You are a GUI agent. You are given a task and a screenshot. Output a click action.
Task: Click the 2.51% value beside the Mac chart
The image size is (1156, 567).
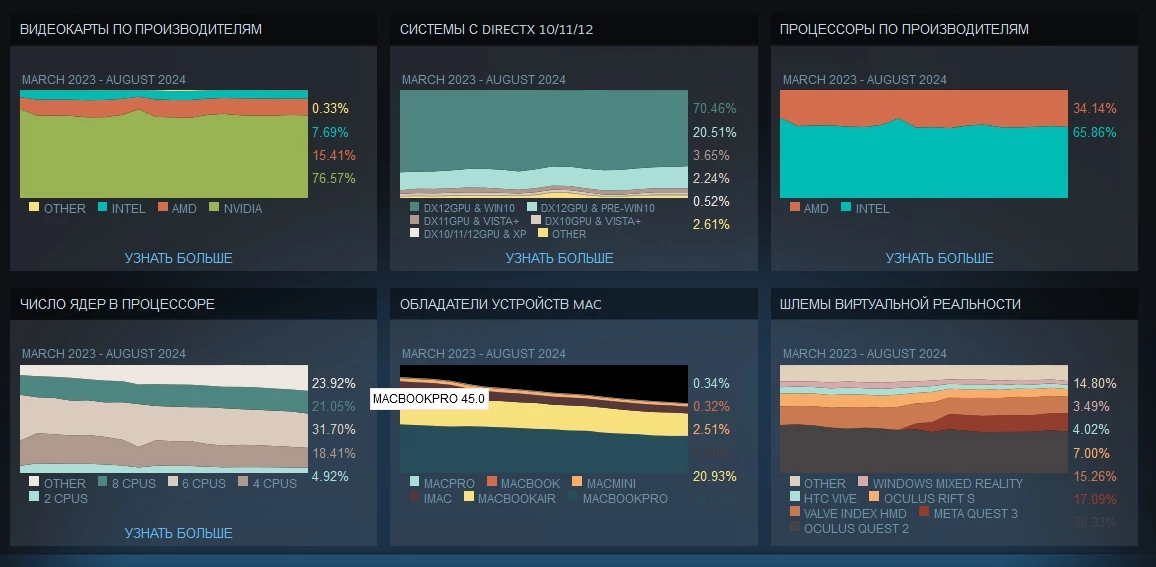coord(711,429)
